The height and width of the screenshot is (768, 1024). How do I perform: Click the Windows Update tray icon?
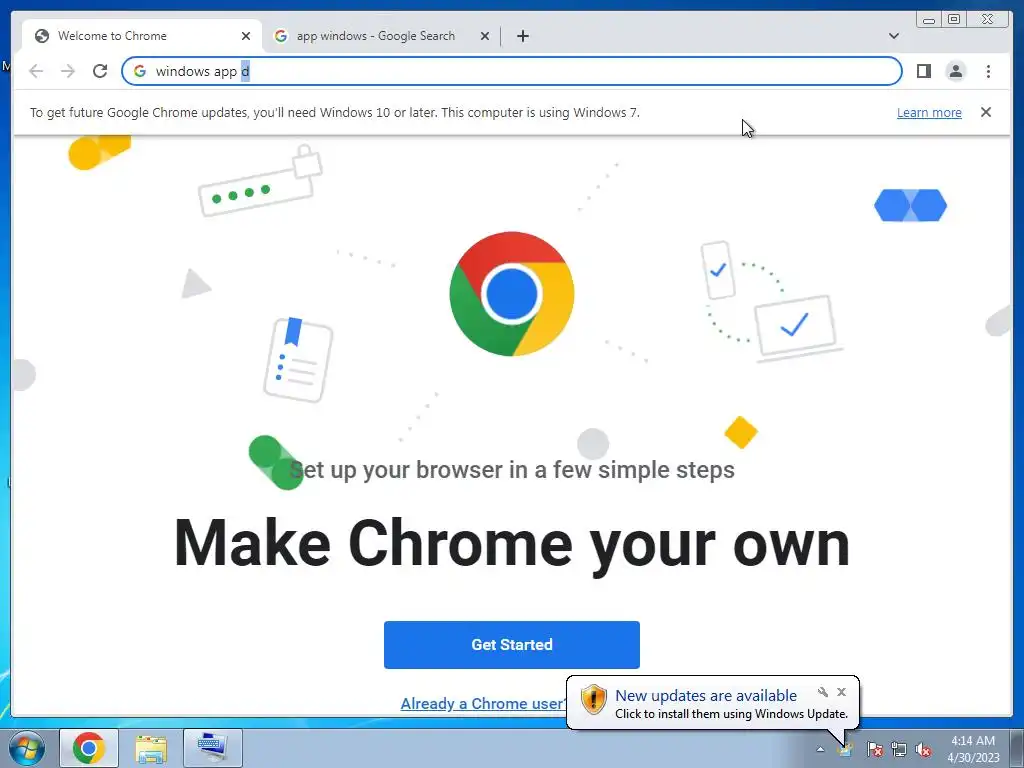[846, 749]
